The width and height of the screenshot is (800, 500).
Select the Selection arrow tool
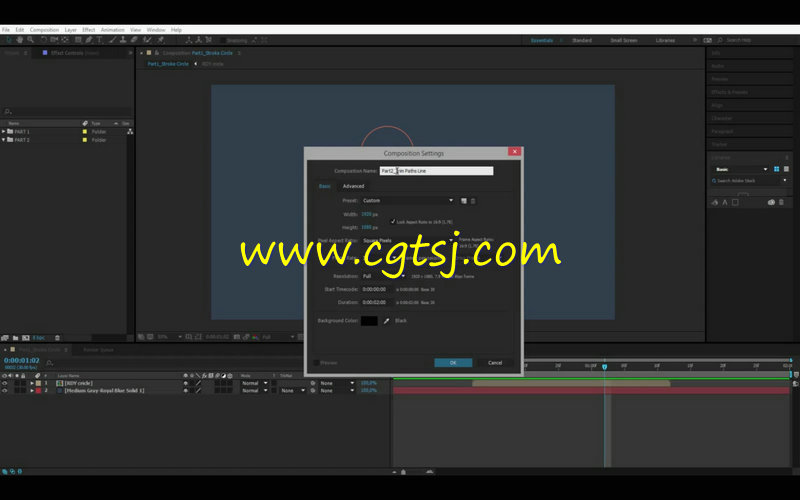(x=9, y=40)
